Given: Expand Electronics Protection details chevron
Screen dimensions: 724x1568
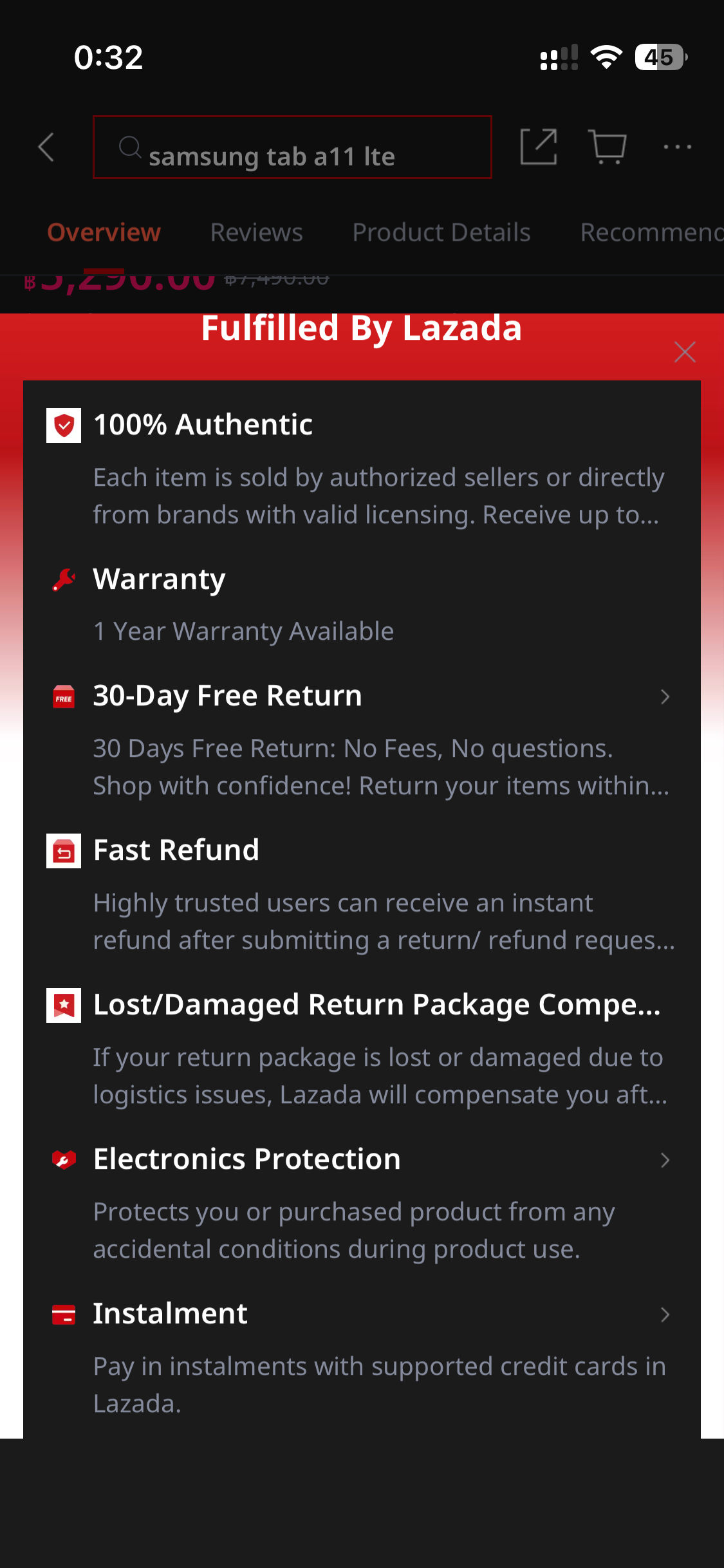Looking at the screenshot, I should click(665, 1160).
